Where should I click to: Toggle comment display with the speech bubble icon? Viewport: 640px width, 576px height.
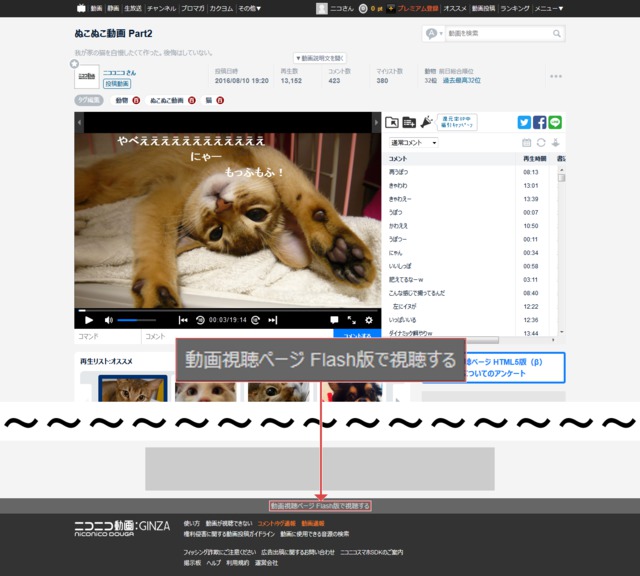[335, 320]
